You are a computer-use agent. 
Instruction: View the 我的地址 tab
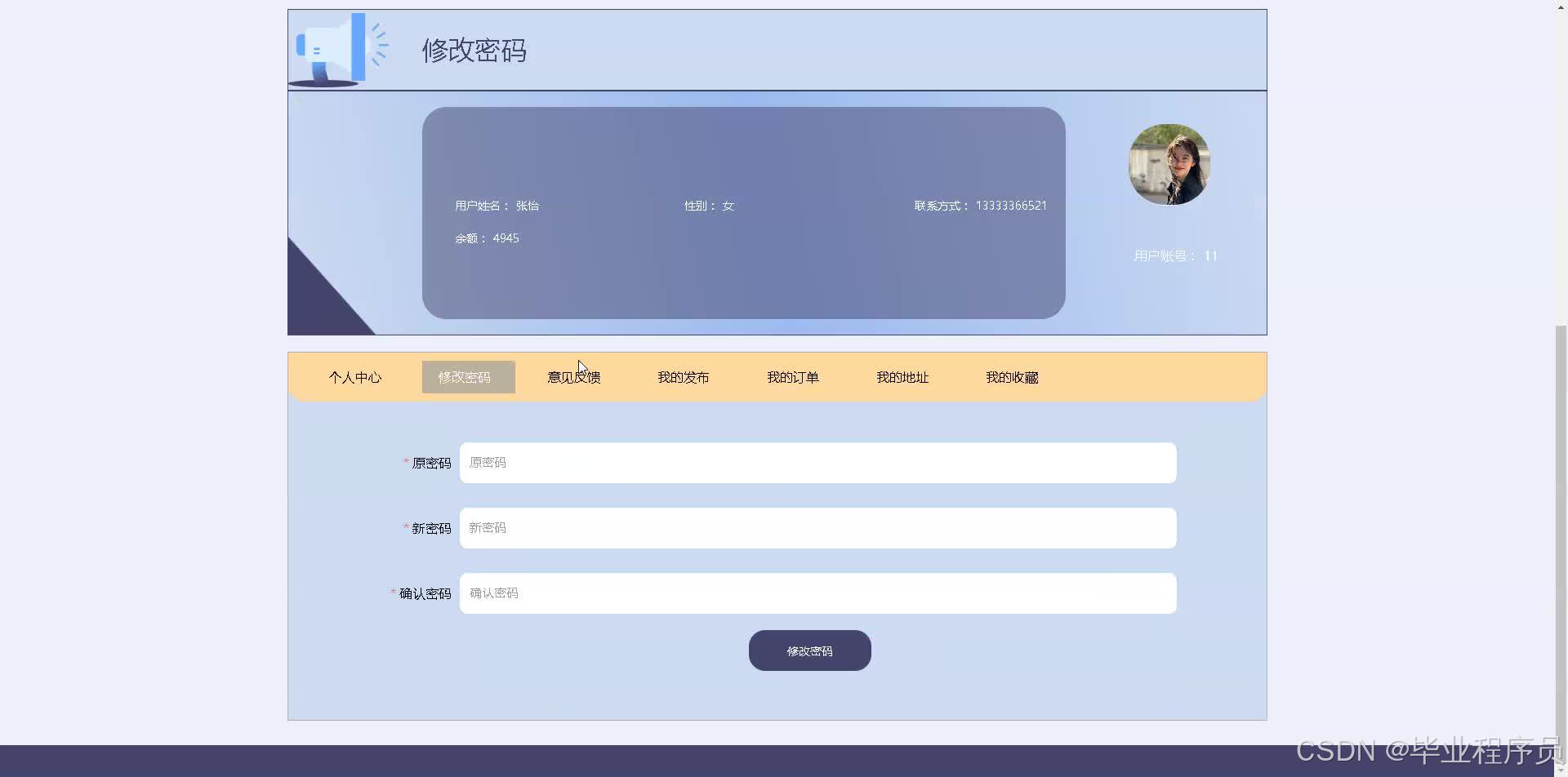(x=902, y=377)
